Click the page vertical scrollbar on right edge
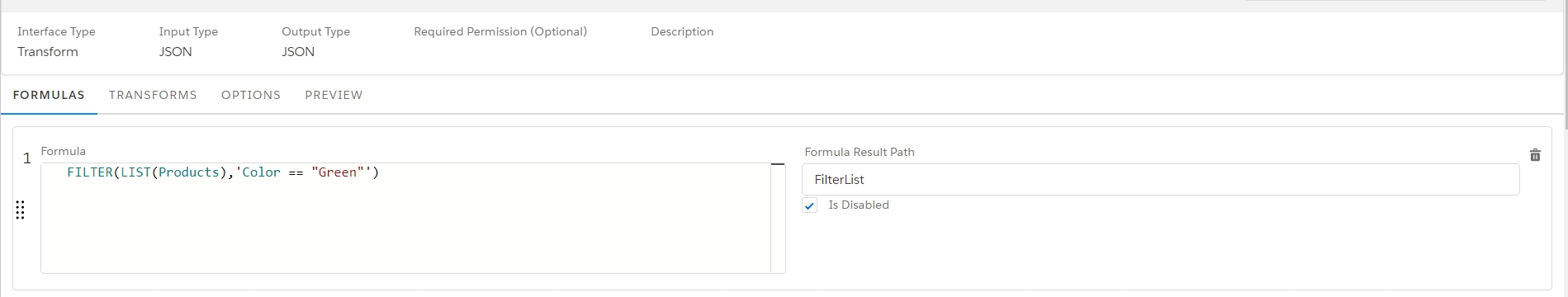The height and width of the screenshot is (297, 1568). point(1565,66)
